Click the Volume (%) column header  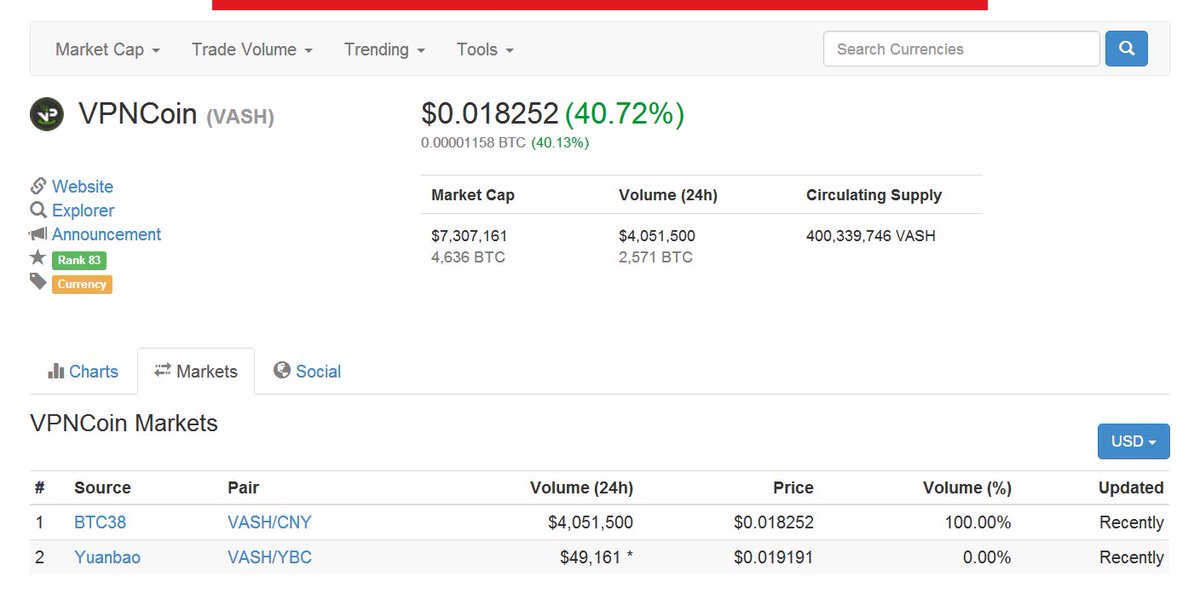[967, 488]
